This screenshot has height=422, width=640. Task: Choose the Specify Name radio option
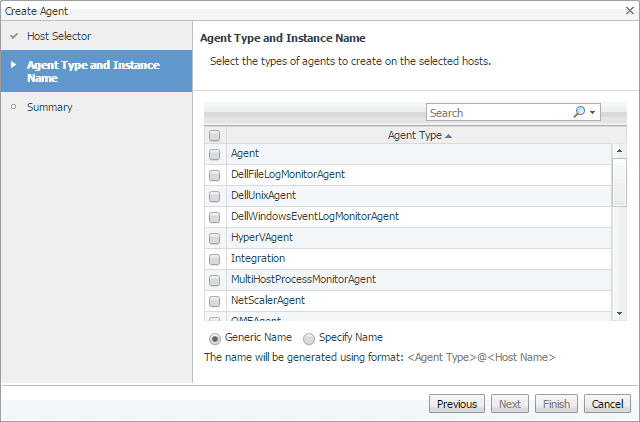308,338
